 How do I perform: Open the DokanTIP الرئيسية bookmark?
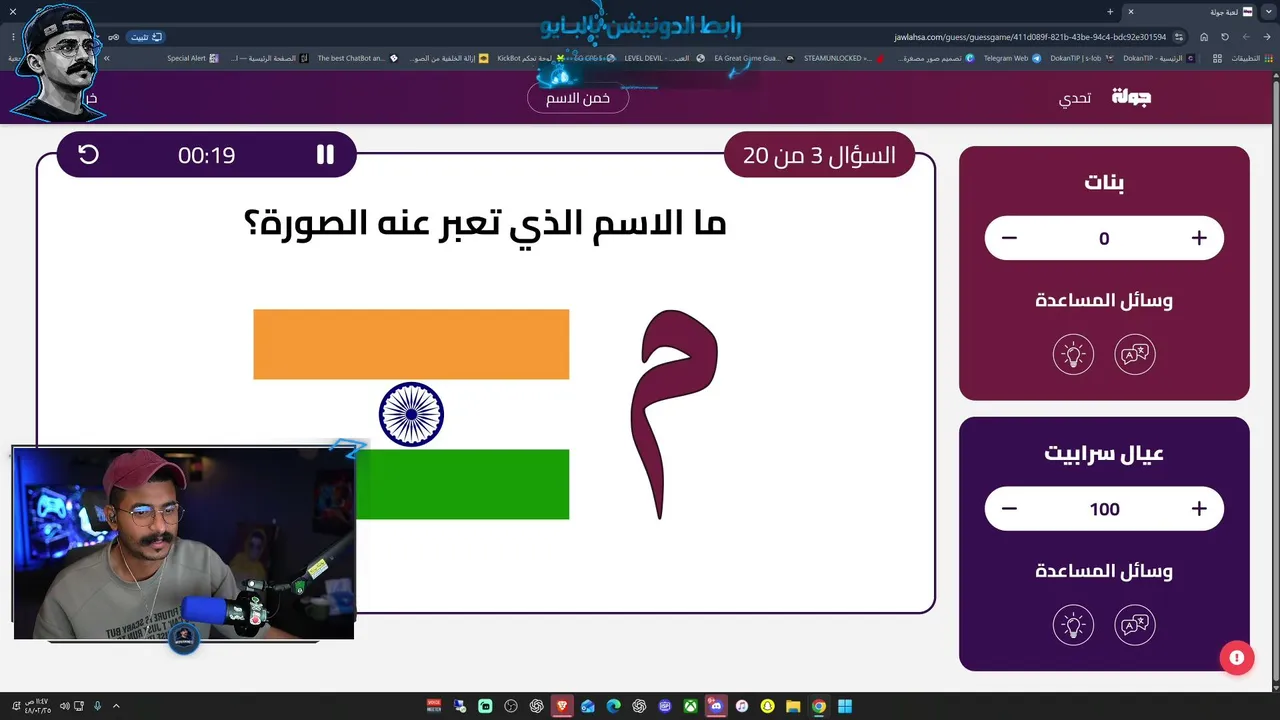coord(1158,58)
